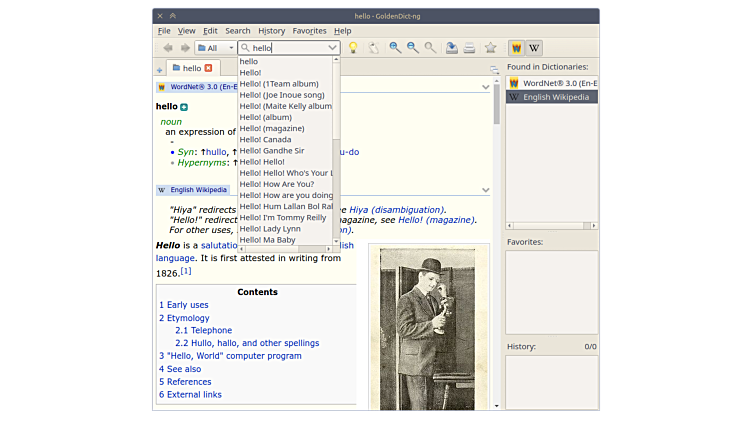Image resolution: width=752 pixels, height=423 pixels.
Task: Toggle the WordNet dictionary icon in toolbar
Action: tap(516, 48)
